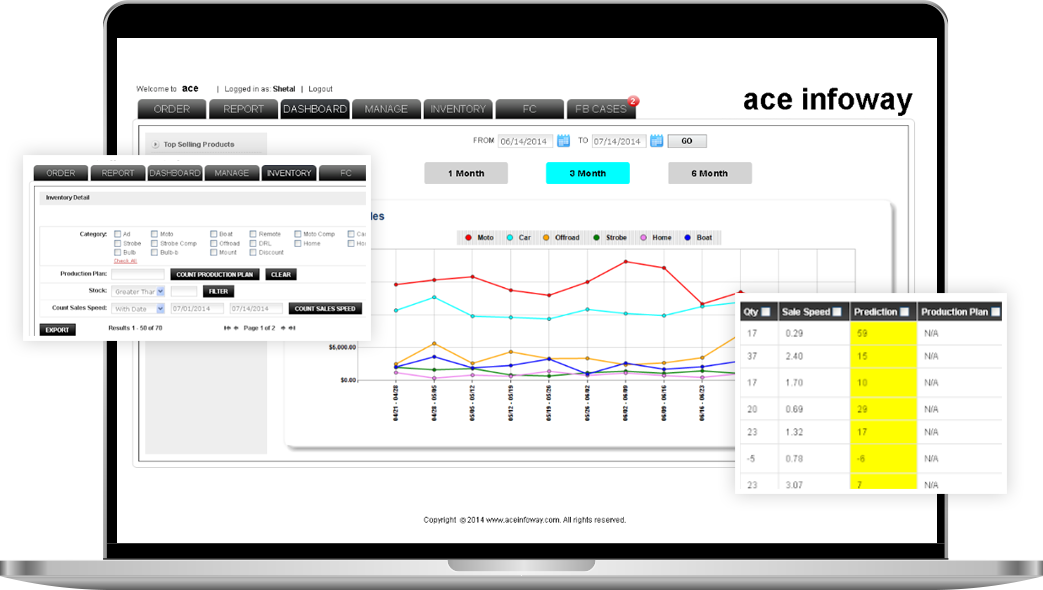This screenshot has width=1043, height=590.
Task: Click the FILTER button
Action: 218,291
